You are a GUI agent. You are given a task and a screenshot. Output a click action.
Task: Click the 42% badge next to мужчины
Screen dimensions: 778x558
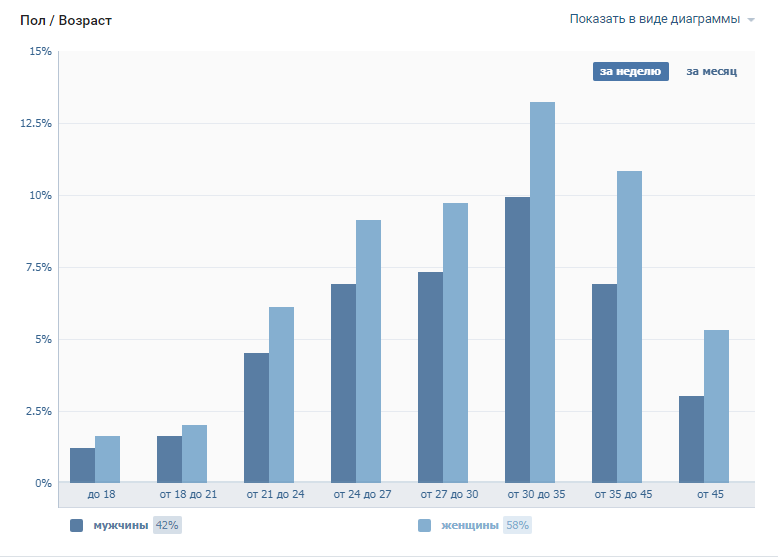[167, 525]
